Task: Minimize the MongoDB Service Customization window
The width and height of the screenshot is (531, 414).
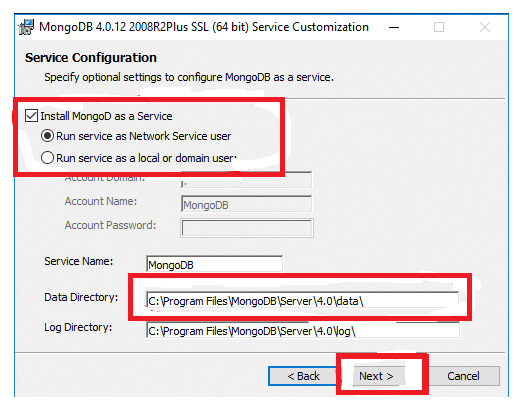Action: (394, 27)
